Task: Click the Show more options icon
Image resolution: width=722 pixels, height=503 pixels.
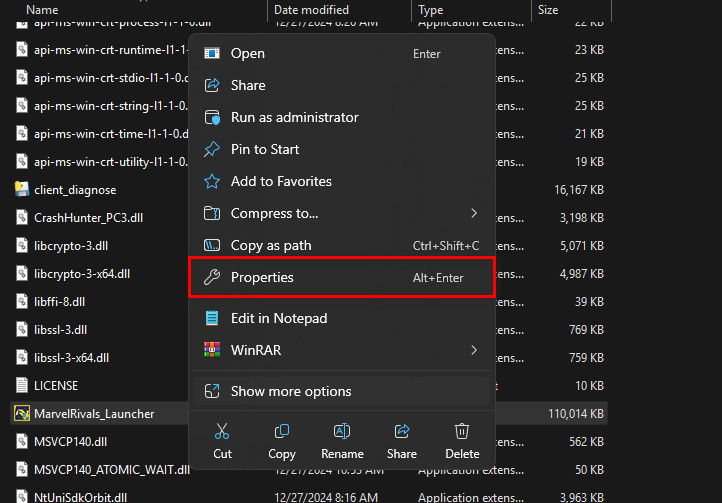Action: click(212, 391)
